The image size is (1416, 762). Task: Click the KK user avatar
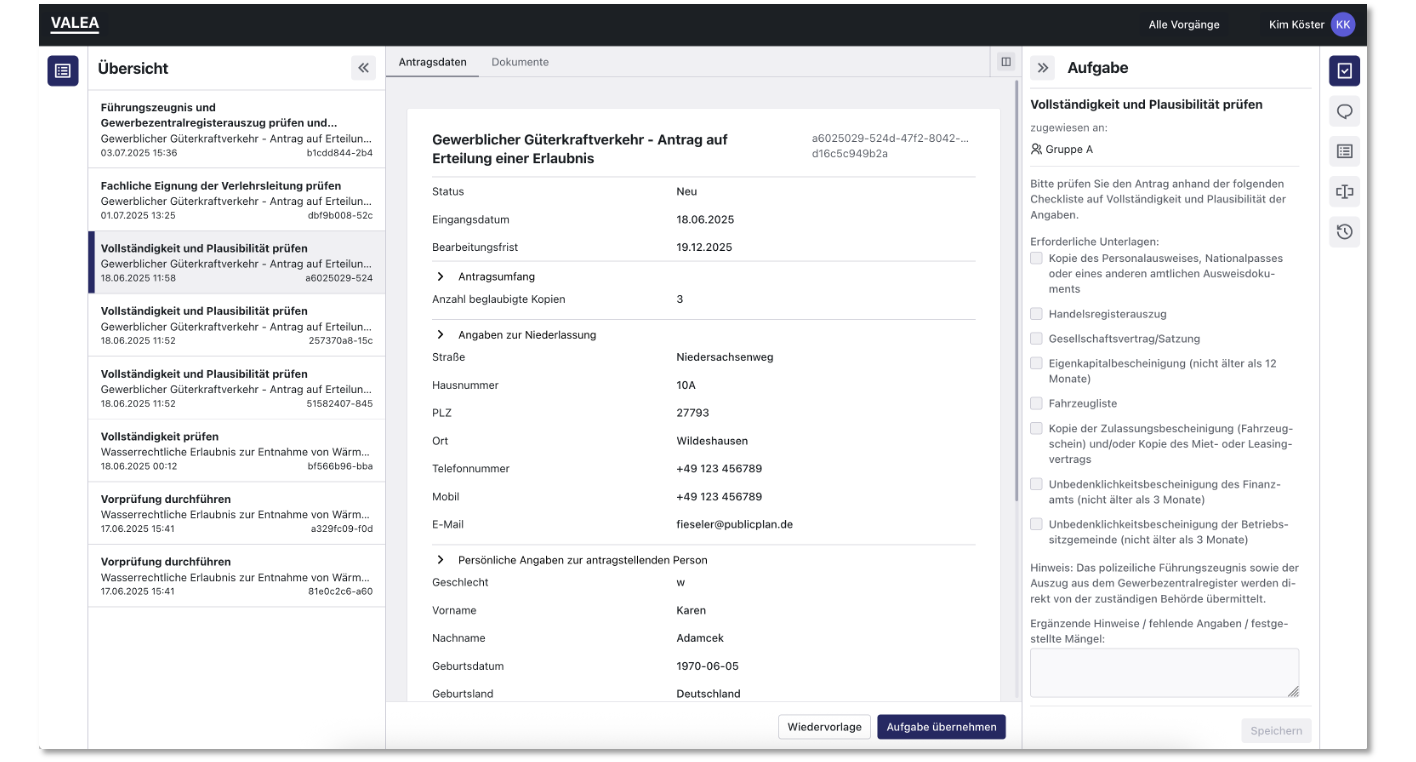point(1342,25)
